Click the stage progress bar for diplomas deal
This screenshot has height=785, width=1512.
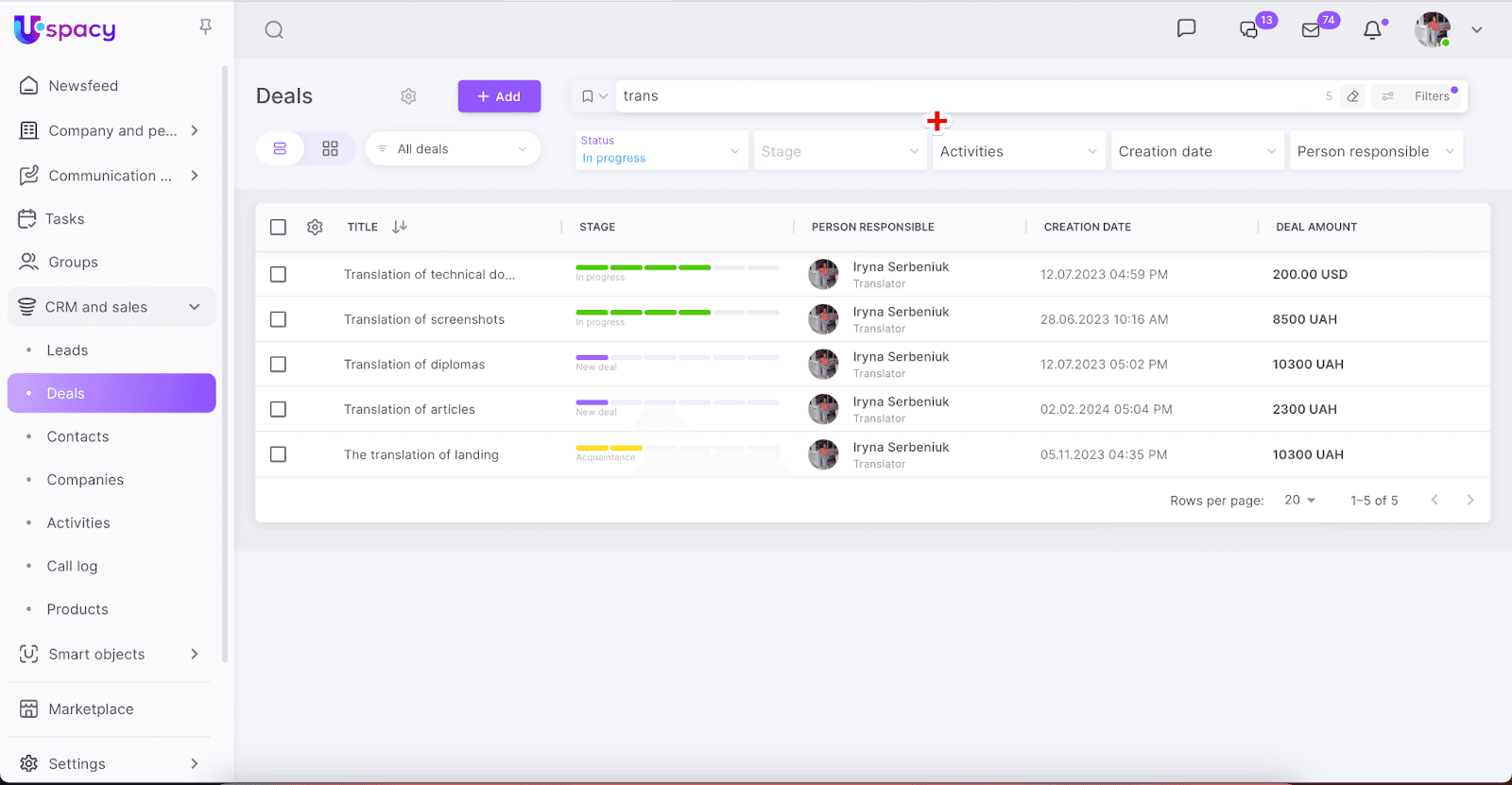(x=677, y=358)
